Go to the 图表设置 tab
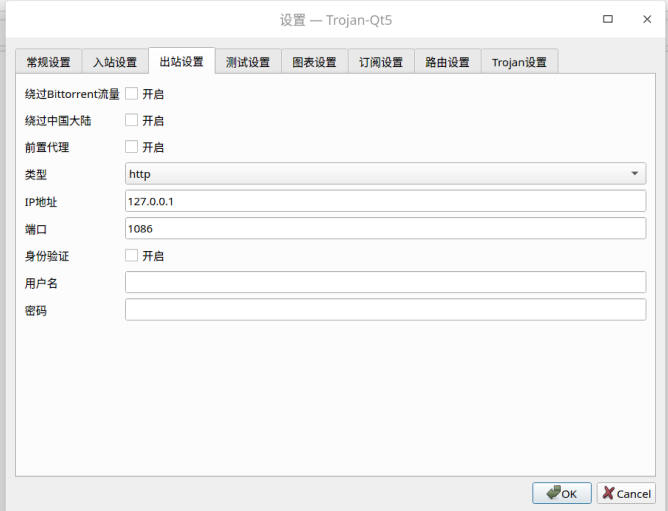The width and height of the screenshot is (668, 511). (314, 62)
